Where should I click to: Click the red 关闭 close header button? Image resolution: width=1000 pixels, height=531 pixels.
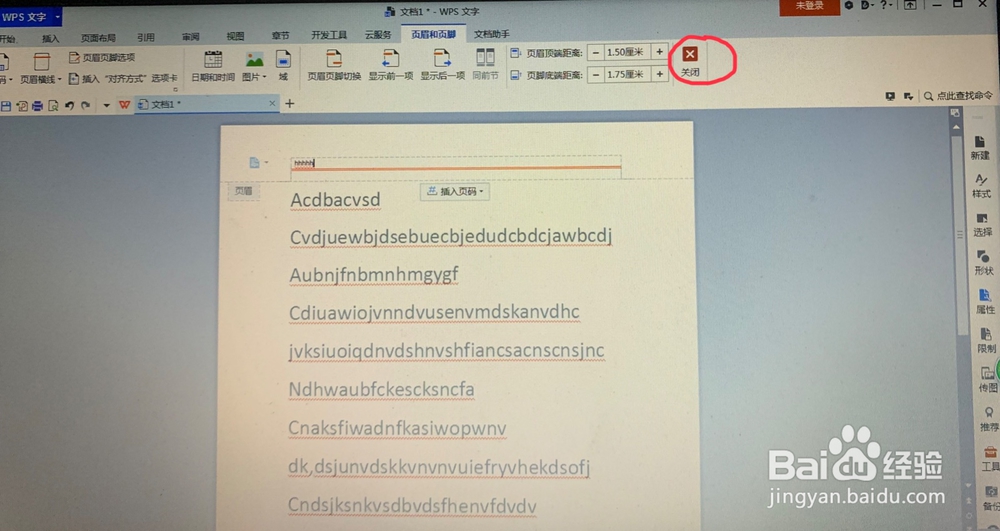[x=690, y=61]
